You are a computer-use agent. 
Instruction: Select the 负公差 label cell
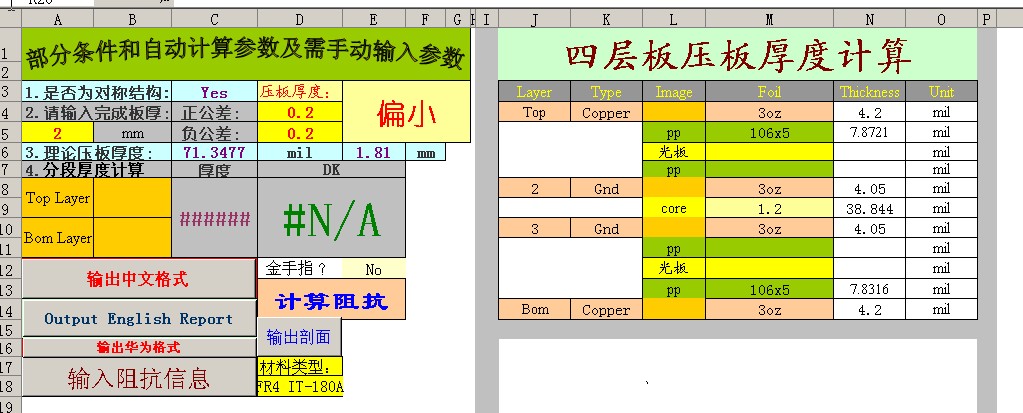(x=215, y=133)
